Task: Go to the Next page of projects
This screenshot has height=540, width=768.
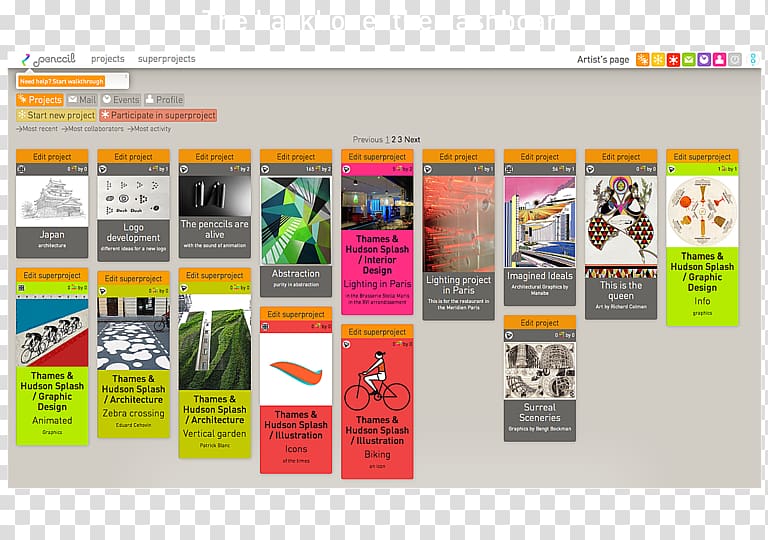Action: pyautogui.click(x=412, y=140)
